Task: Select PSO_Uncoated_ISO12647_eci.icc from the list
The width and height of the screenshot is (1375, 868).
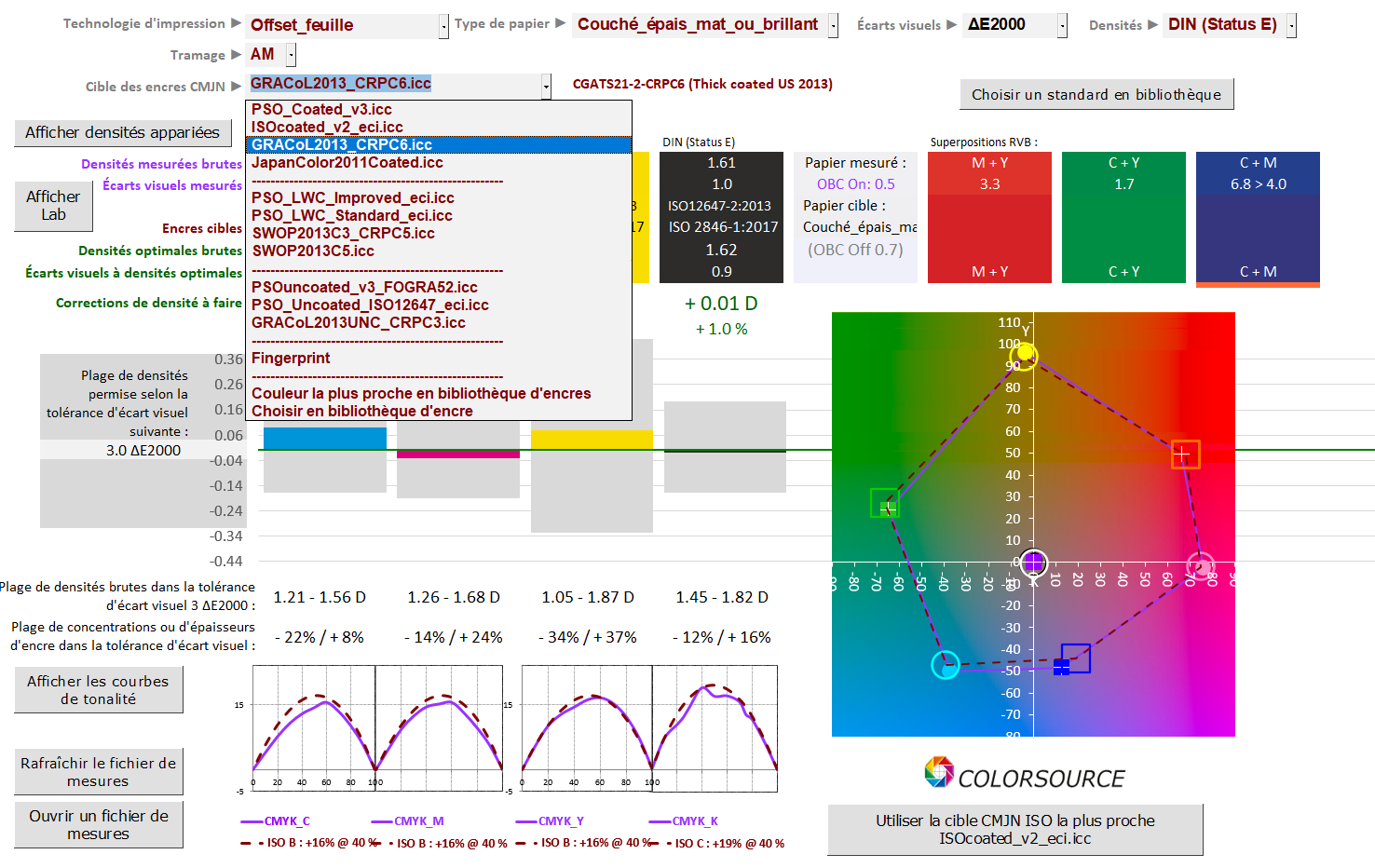Action: coord(439,305)
